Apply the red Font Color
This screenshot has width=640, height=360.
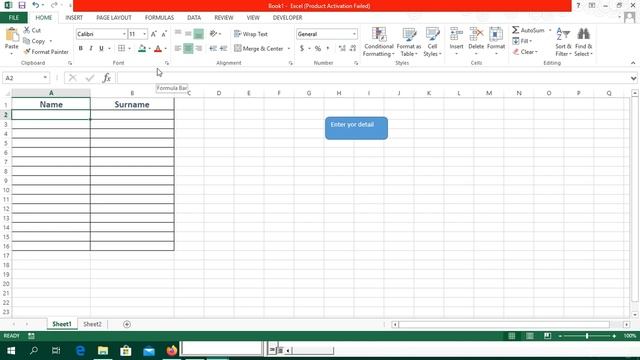pyautogui.click(x=158, y=48)
